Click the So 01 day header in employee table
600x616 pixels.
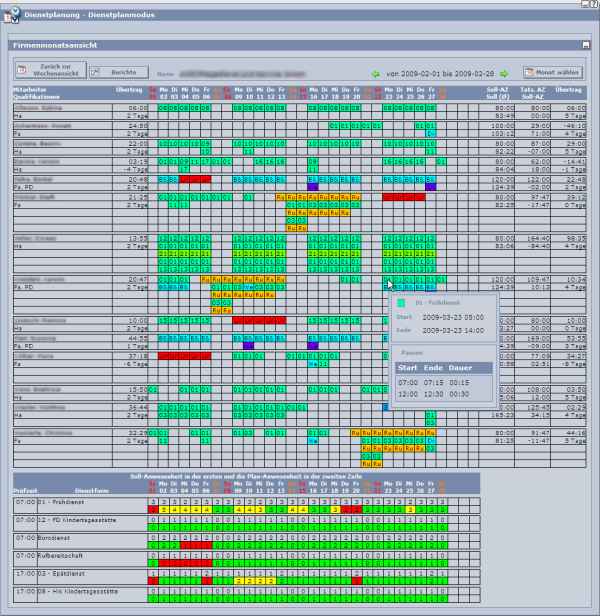(152, 93)
